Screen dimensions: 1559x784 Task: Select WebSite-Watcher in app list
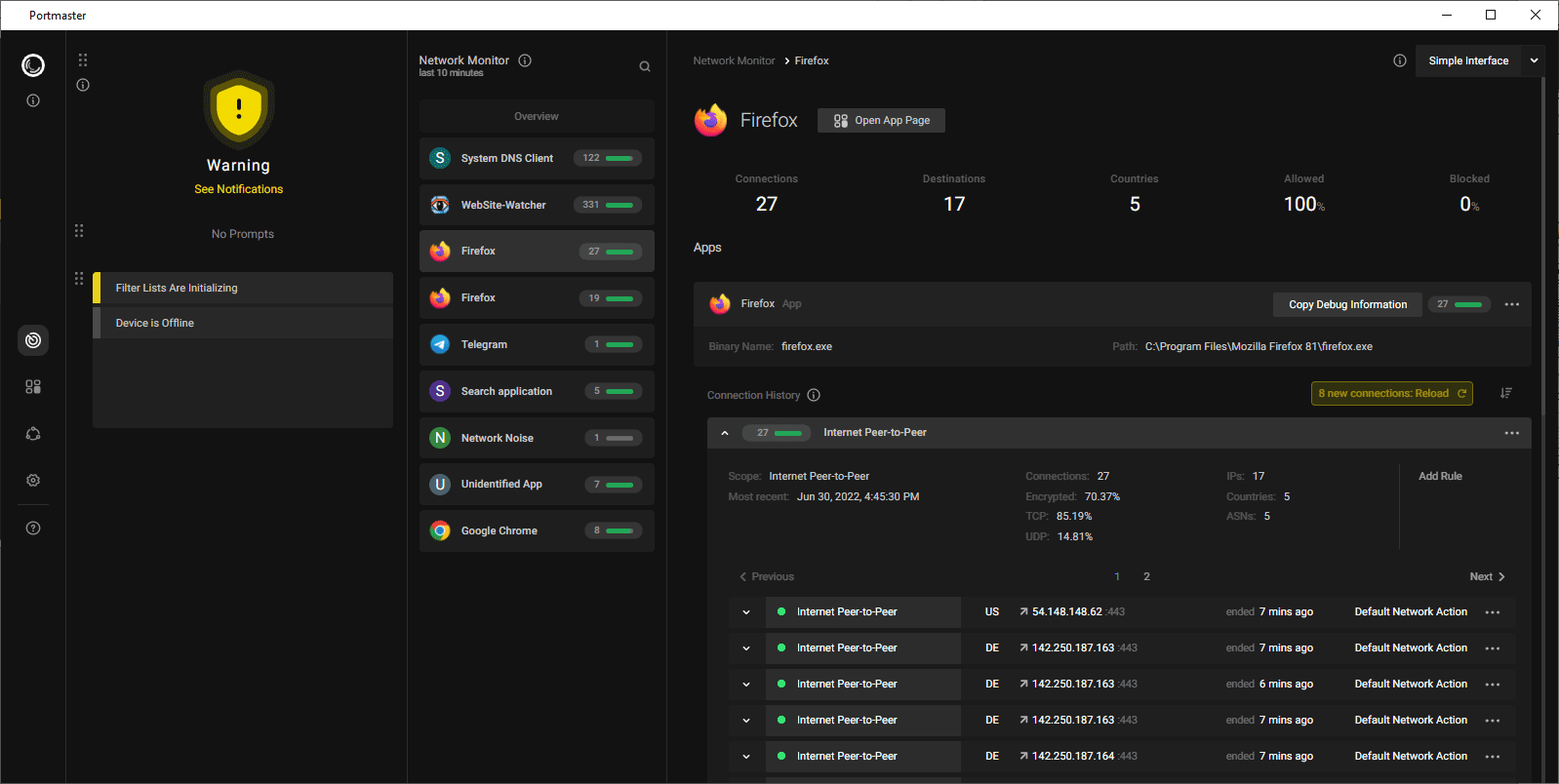click(x=537, y=205)
